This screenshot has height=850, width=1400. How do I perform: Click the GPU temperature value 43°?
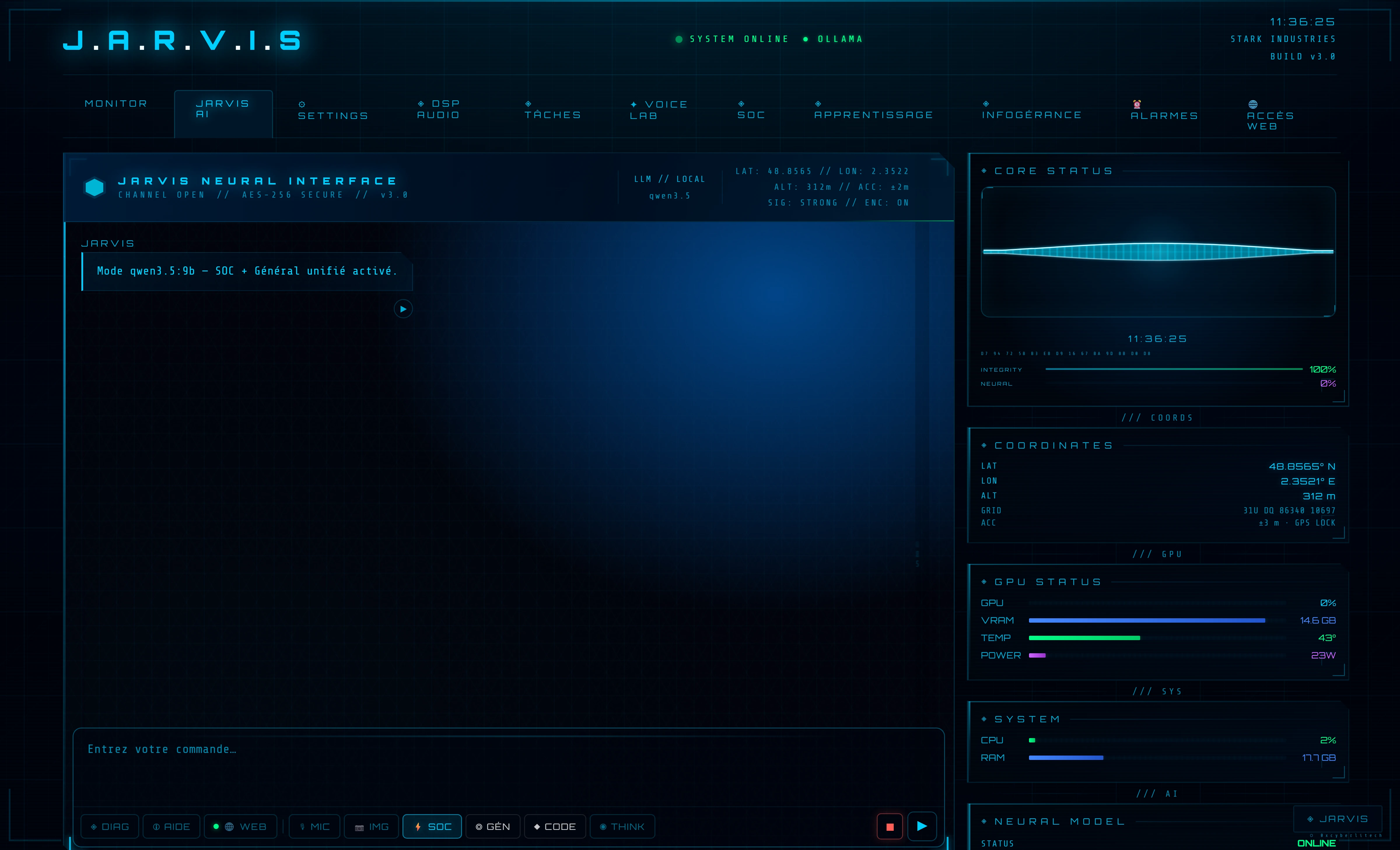[x=1327, y=637]
